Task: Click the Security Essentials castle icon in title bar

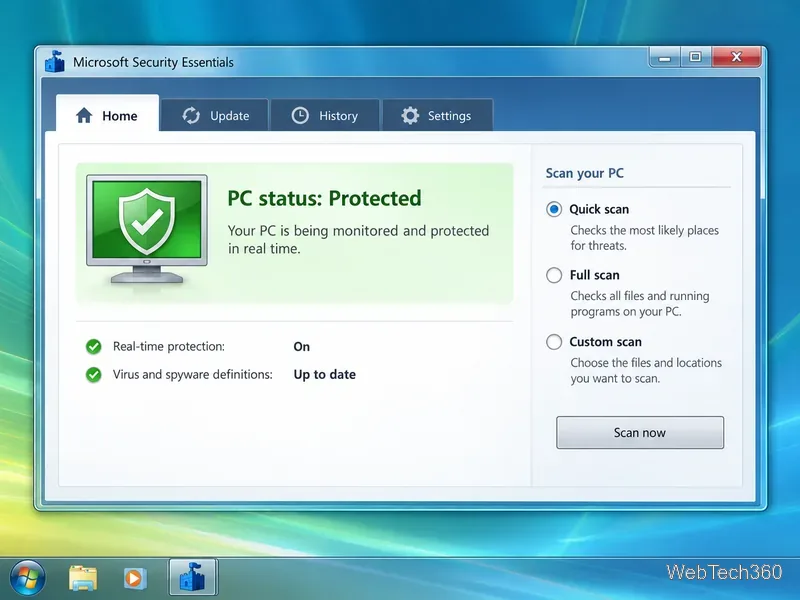Action: pyautogui.click(x=55, y=62)
